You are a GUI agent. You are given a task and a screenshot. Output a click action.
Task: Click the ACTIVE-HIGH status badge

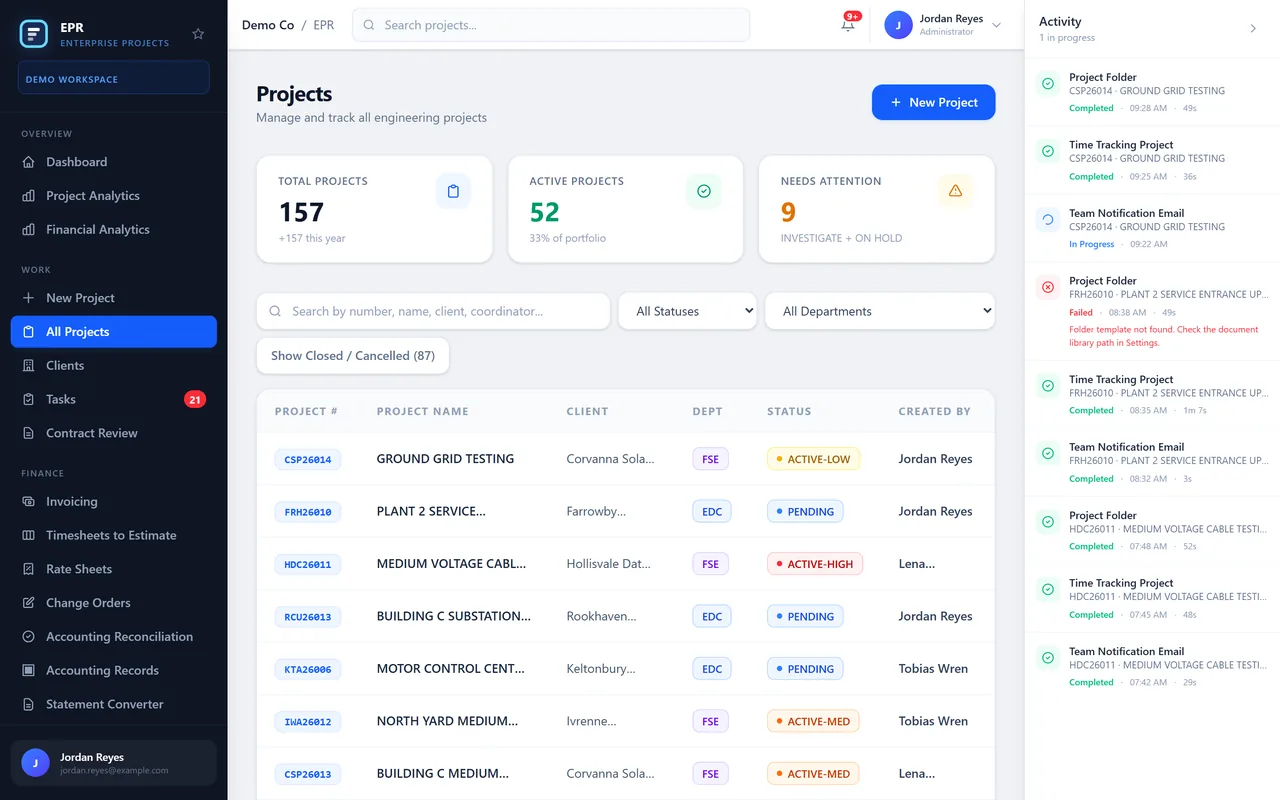[815, 564]
